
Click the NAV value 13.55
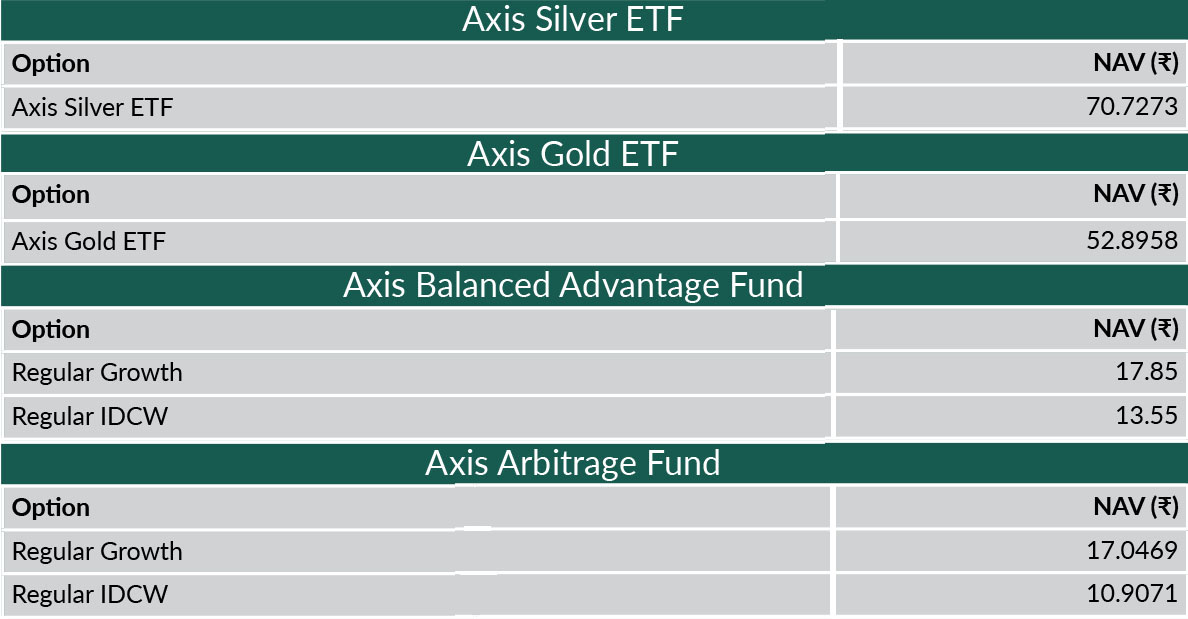1146,415
